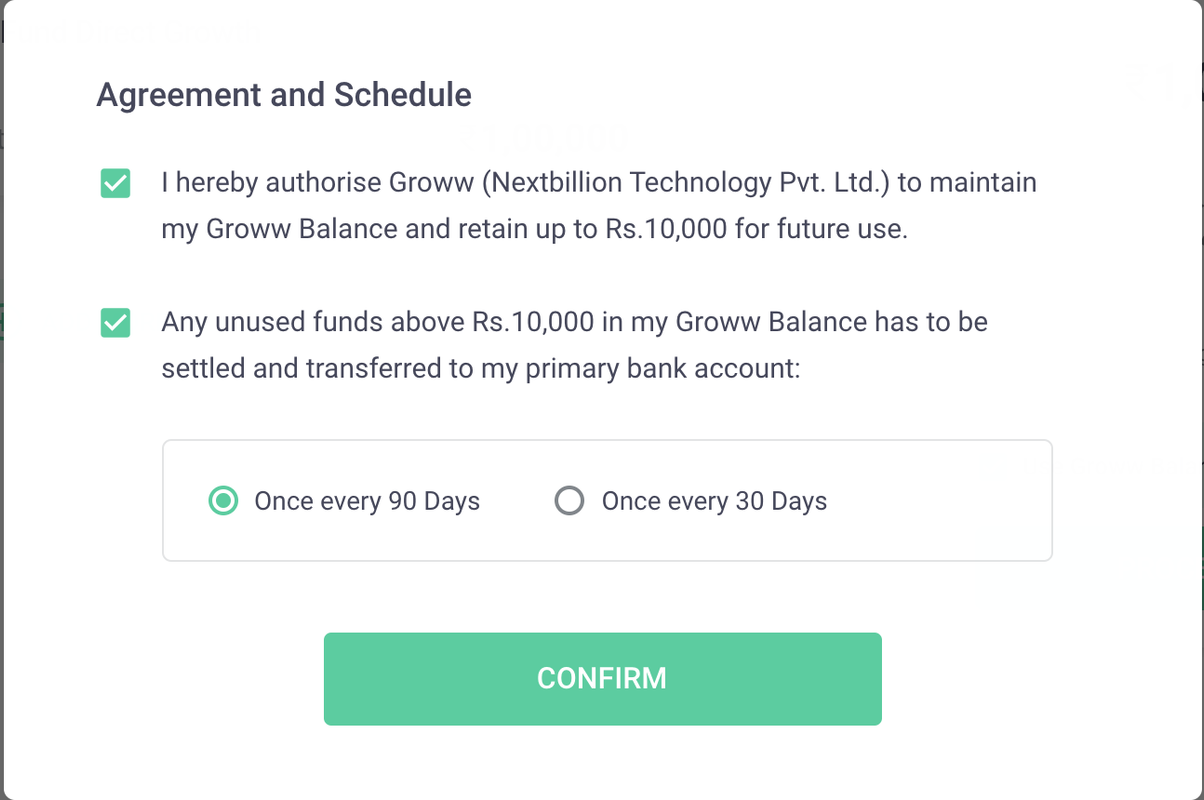Click the white tick in the authorise checkbox

[x=116, y=184]
